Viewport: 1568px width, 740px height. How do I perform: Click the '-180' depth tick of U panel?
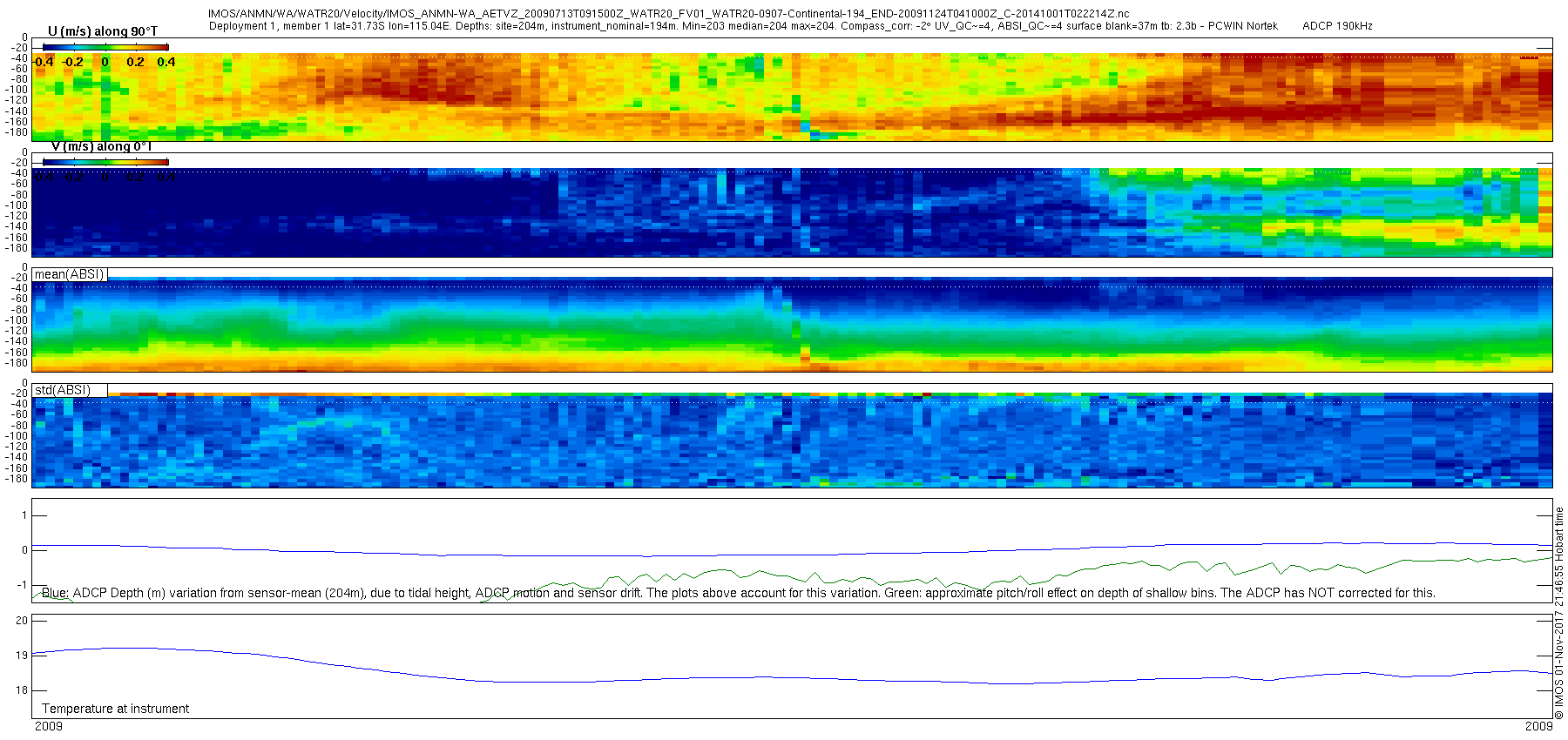17,132
